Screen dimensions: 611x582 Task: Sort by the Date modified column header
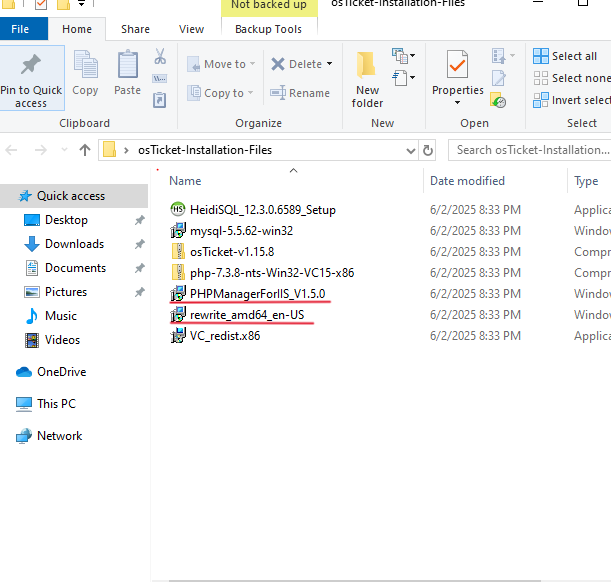pos(467,181)
